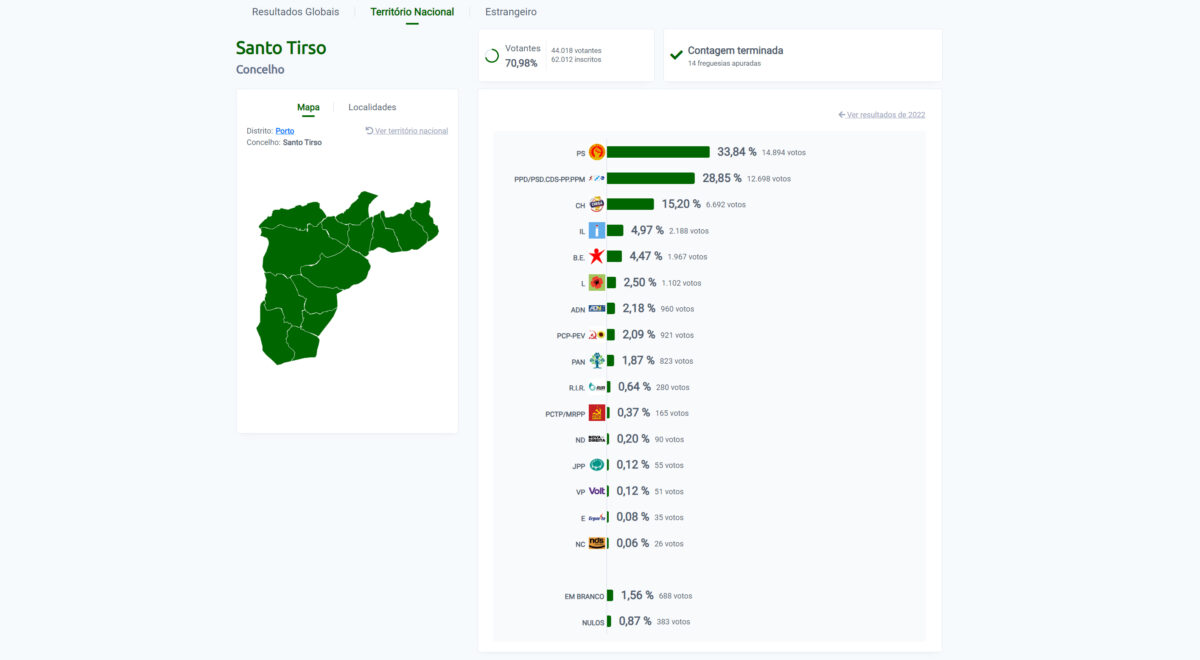Click the PPD/PSD.CDS-PP.PPM coalition logo
The height and width of the screenshot is (660, 1200).
(597, 178)
